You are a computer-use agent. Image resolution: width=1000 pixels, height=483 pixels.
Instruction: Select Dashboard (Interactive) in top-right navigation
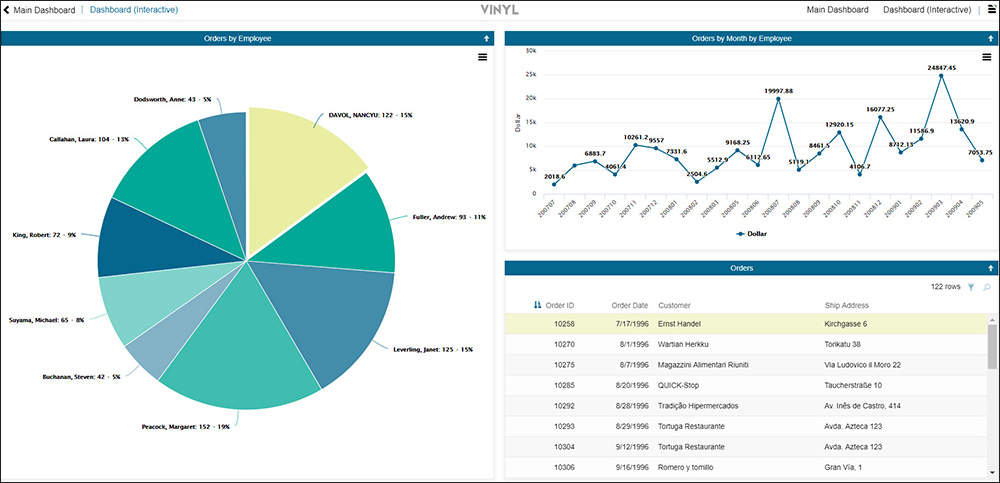926,10
